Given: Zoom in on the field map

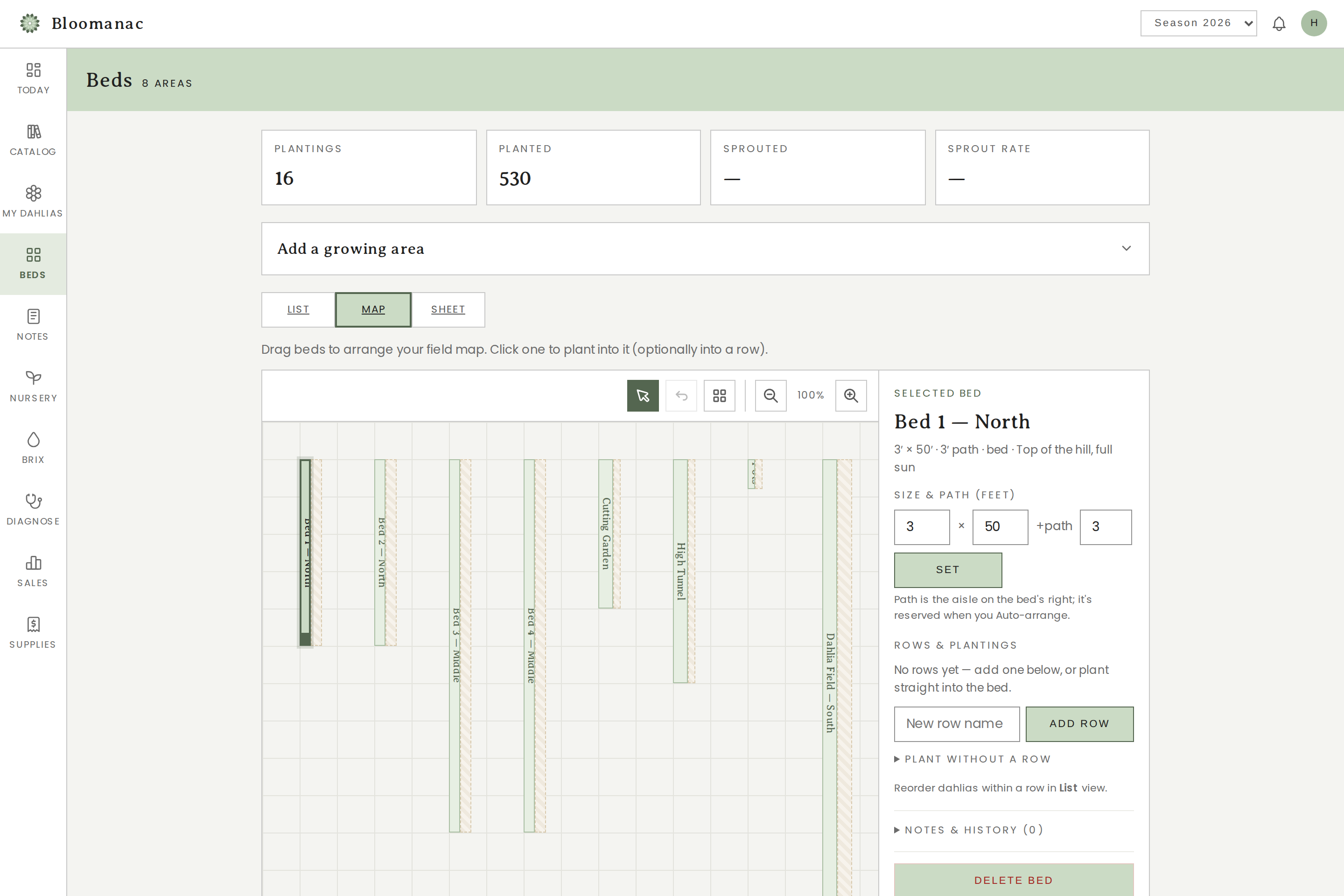Looking at the screenshot, I should coord(851,395).
